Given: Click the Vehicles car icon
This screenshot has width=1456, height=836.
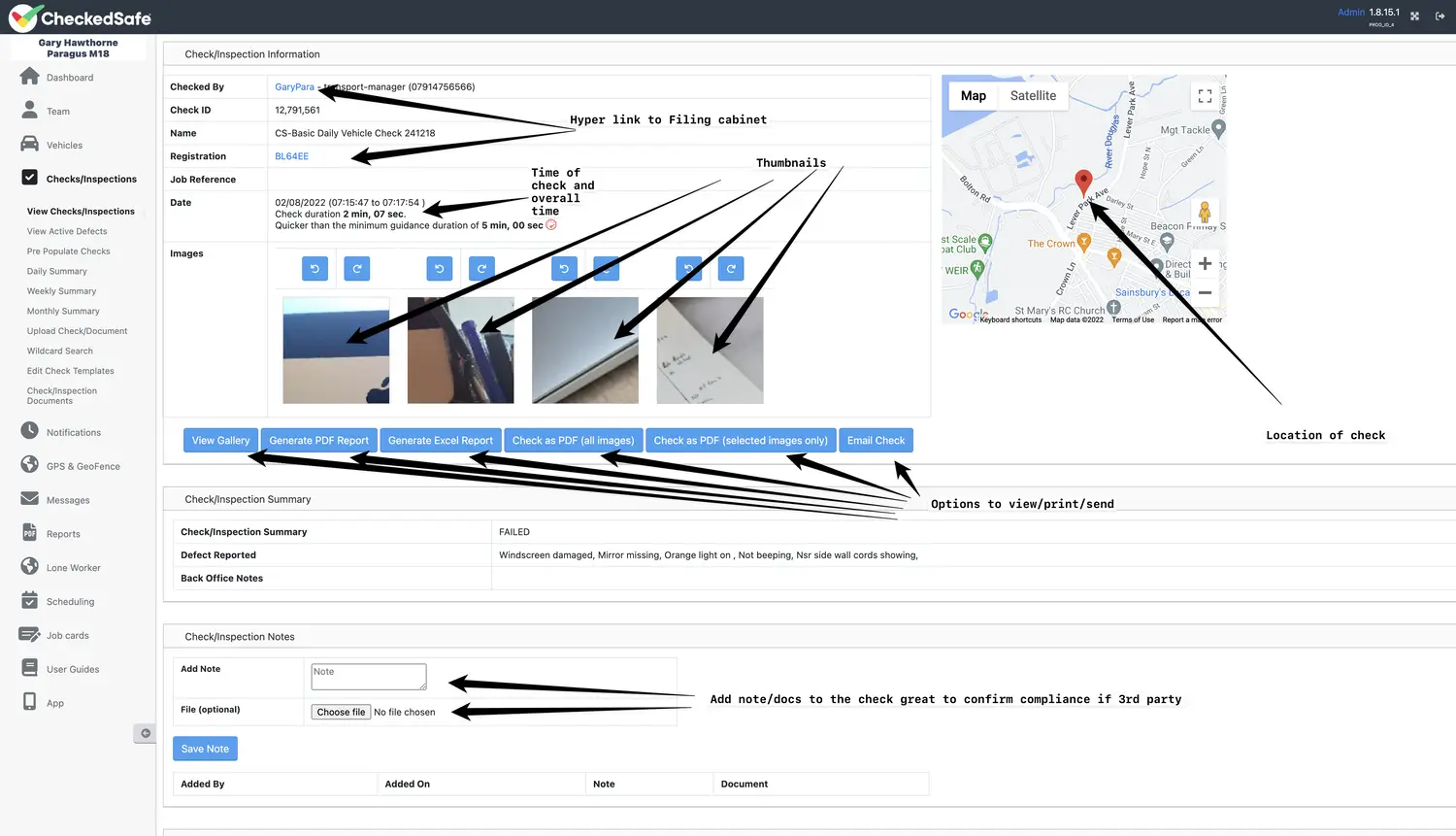Looking at the screenshot, I should pyautogui.click(x=29, y=145).
